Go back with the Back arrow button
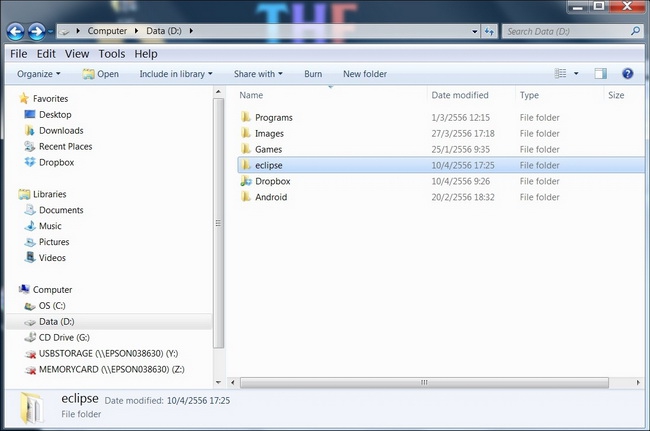650x431 pixels. click(x=15, y=31)
